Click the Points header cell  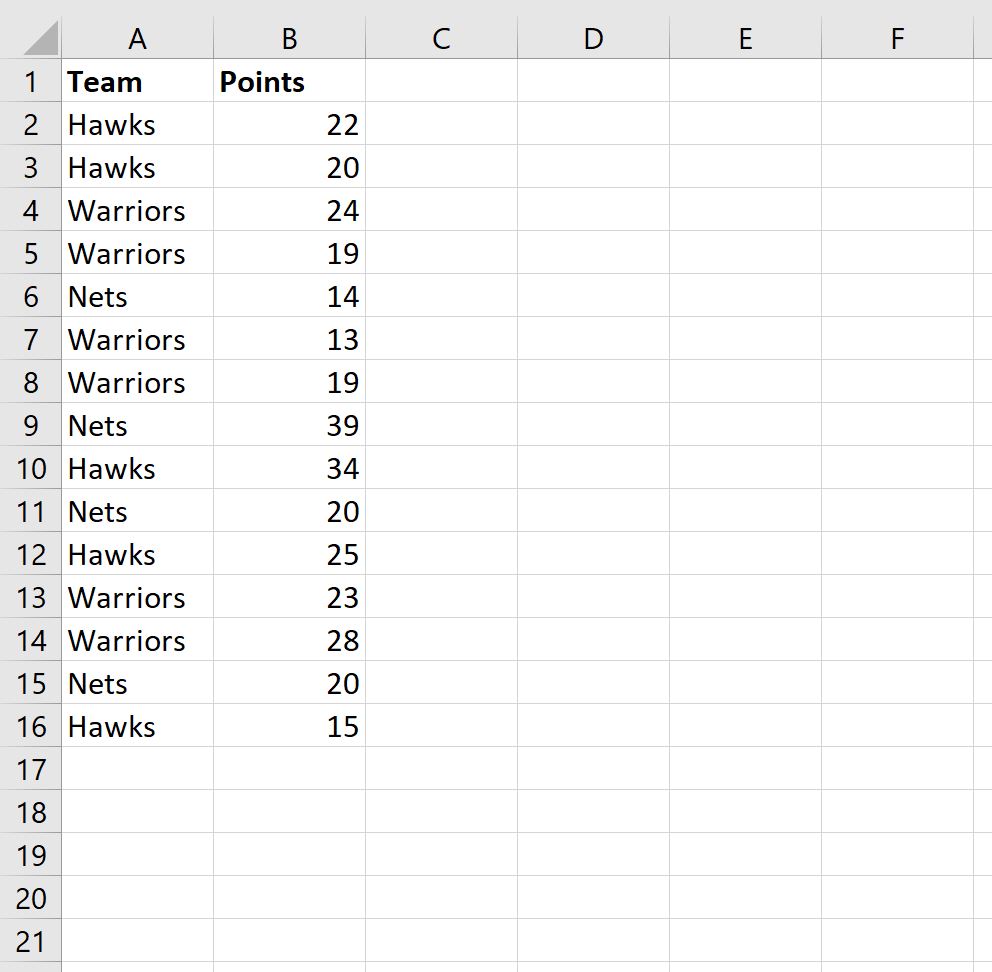point(289,81)
